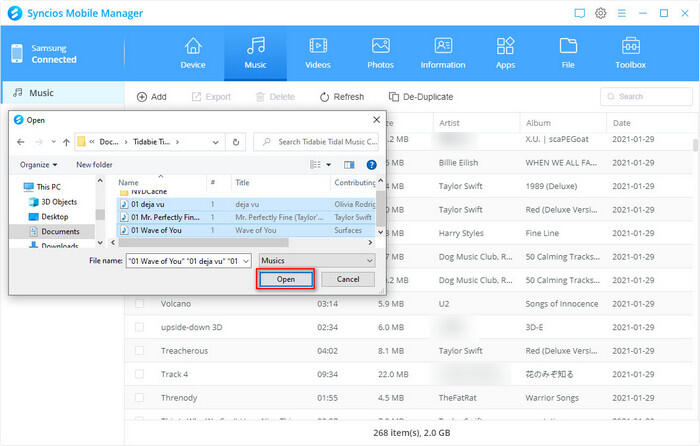Image resolution: width=700 pixels, height=446 pixels.
Task: Switch to the Music tab
Action: 255,54
